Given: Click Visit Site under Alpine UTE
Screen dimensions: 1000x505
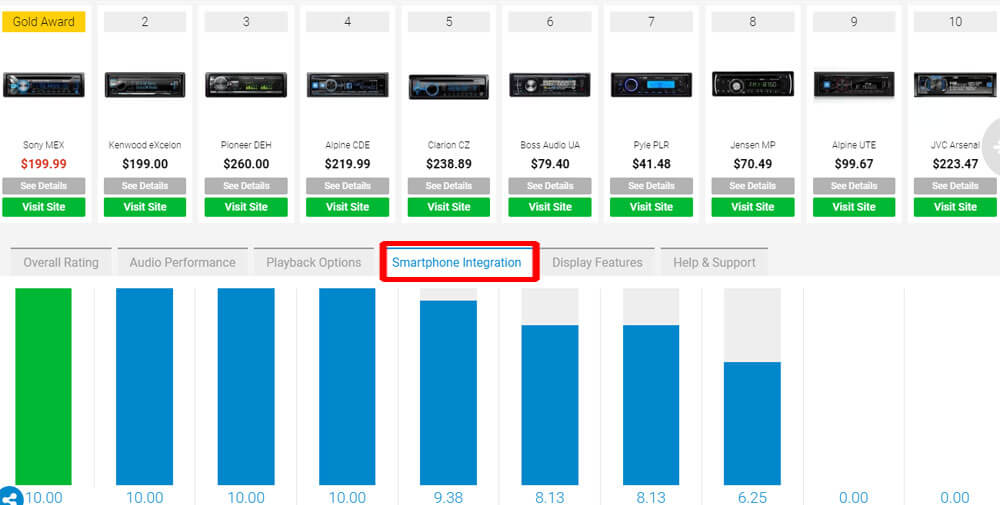Looking at the screenshot, I should [x=854, y=207].
